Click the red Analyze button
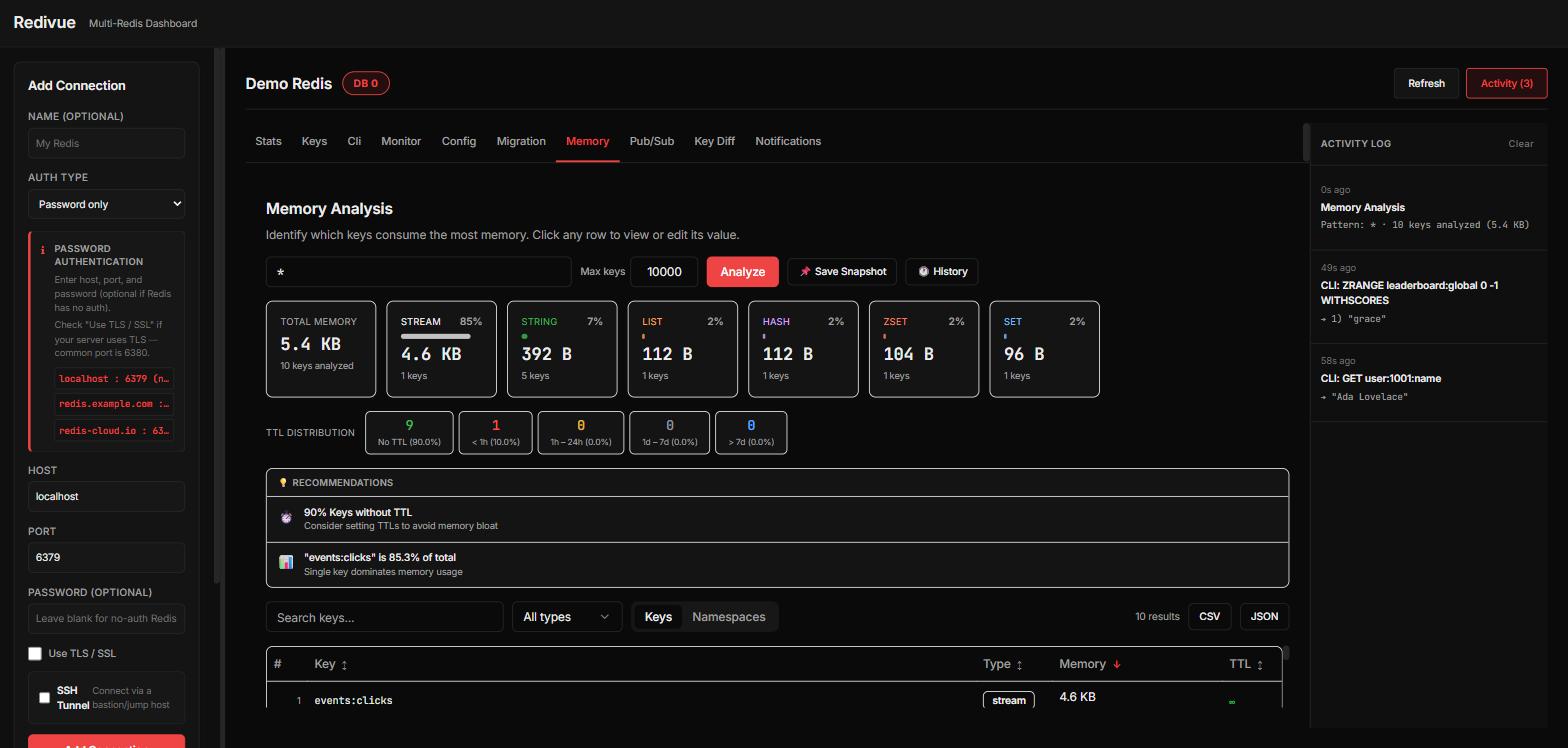1568x748 pixels. (742, 272)
